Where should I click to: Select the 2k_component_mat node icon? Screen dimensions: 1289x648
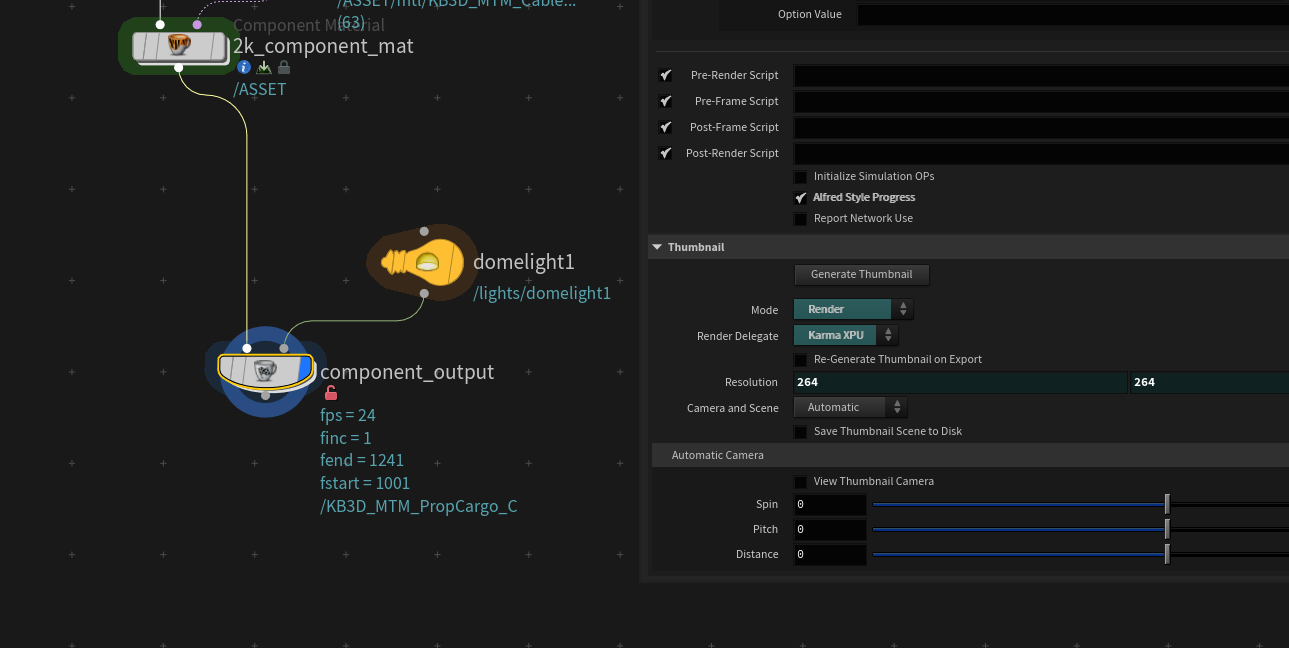(x=179, y=46)
